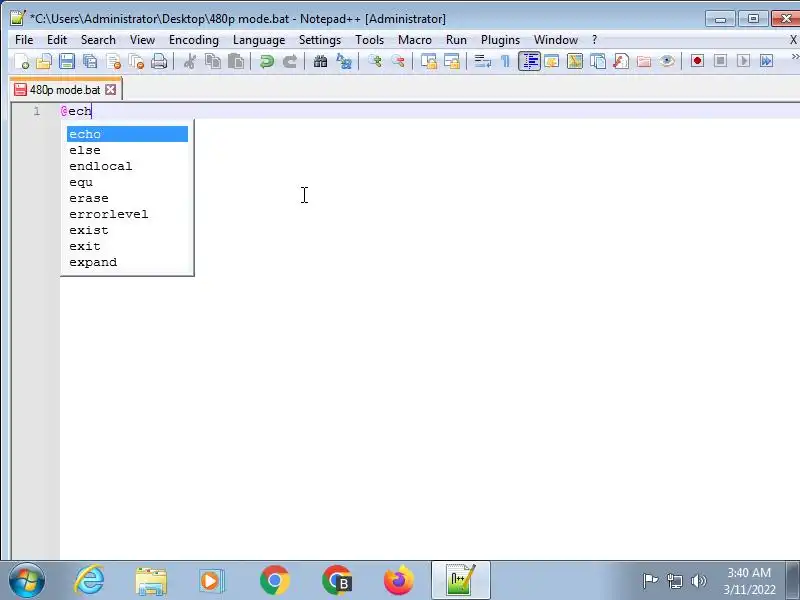The height and width of the screenshot is (600, 800).
Task: Click the Redo arrow icon
Action: (290, 62)
